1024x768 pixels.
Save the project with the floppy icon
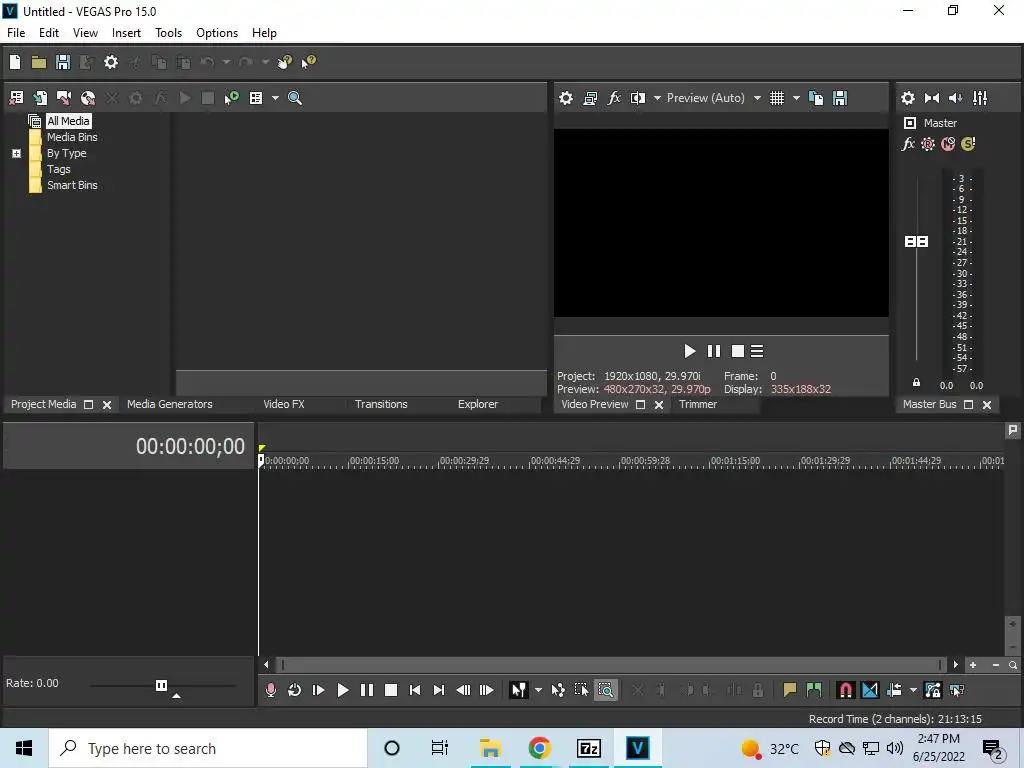coord(63,62)
